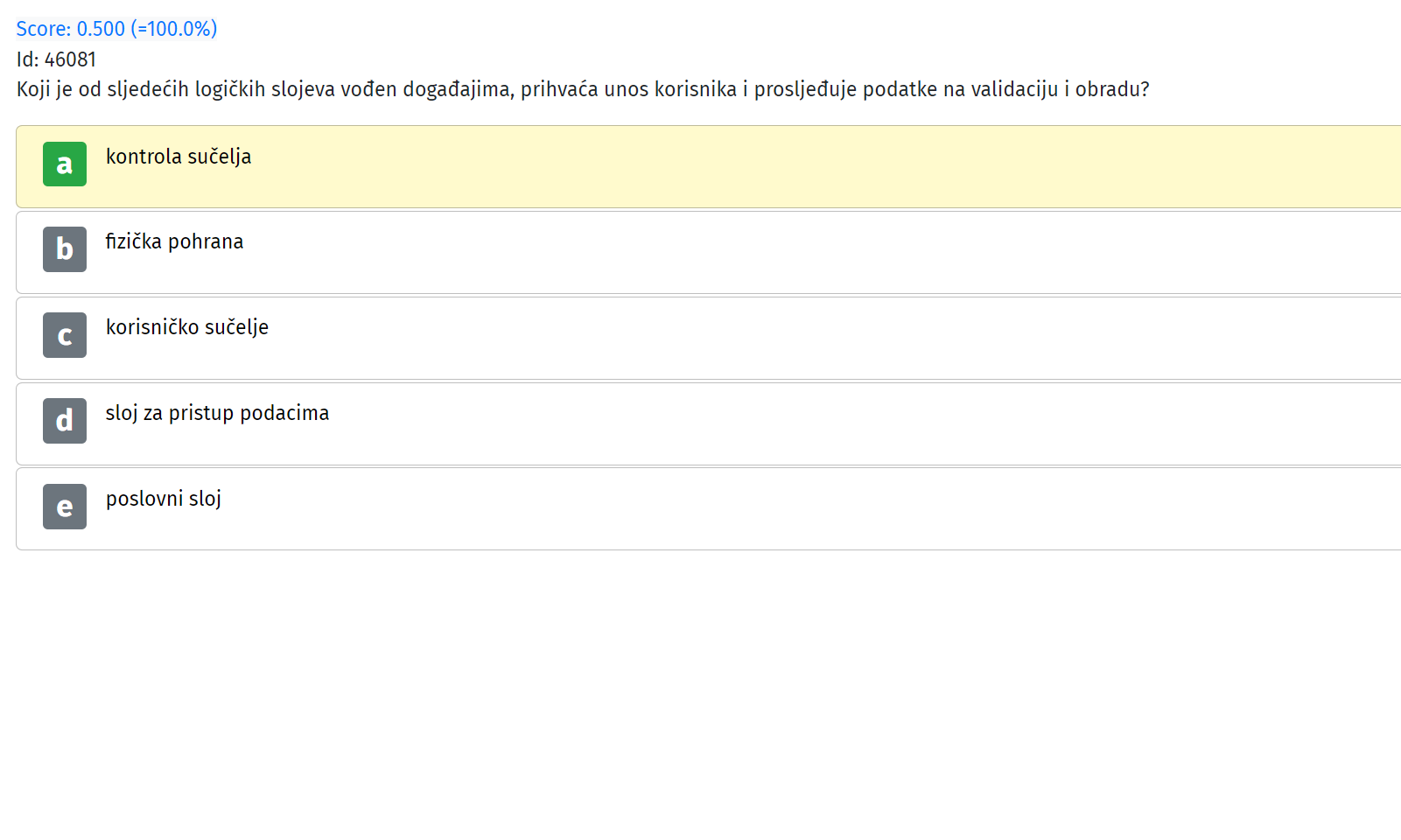Choose the 'fizička pohrana' answer text
This screenshot has height=840, width=1401.
point(174,241)
